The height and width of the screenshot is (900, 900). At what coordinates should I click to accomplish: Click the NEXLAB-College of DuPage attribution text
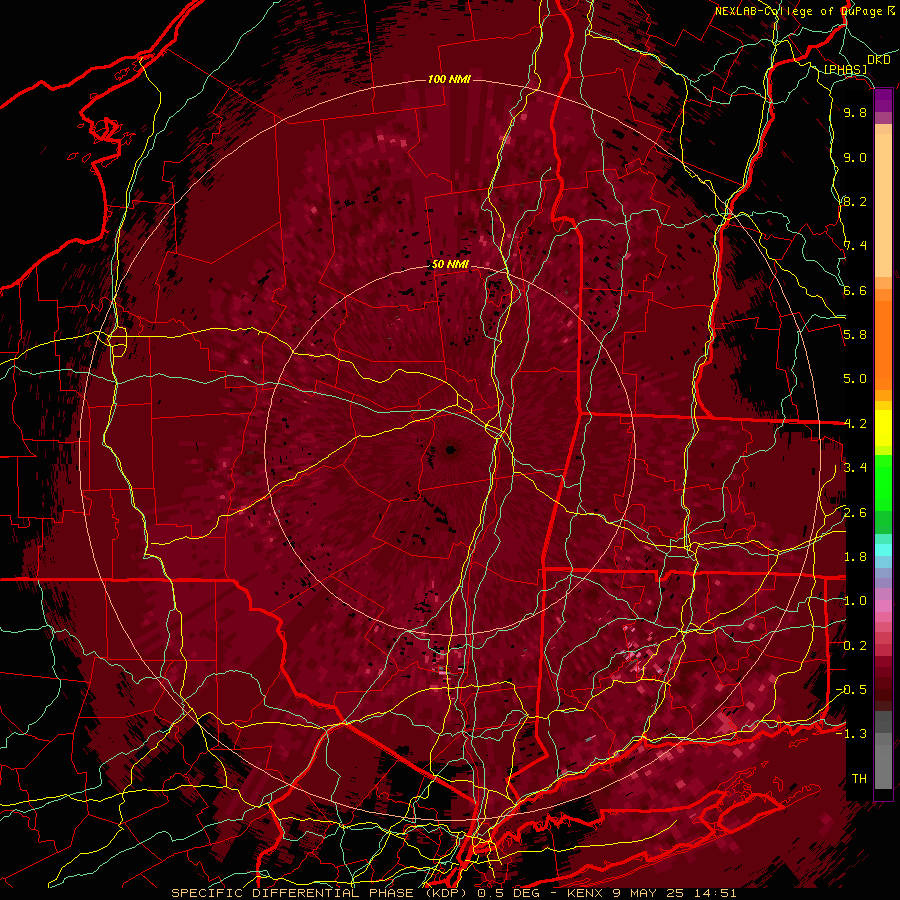[798, 11]
